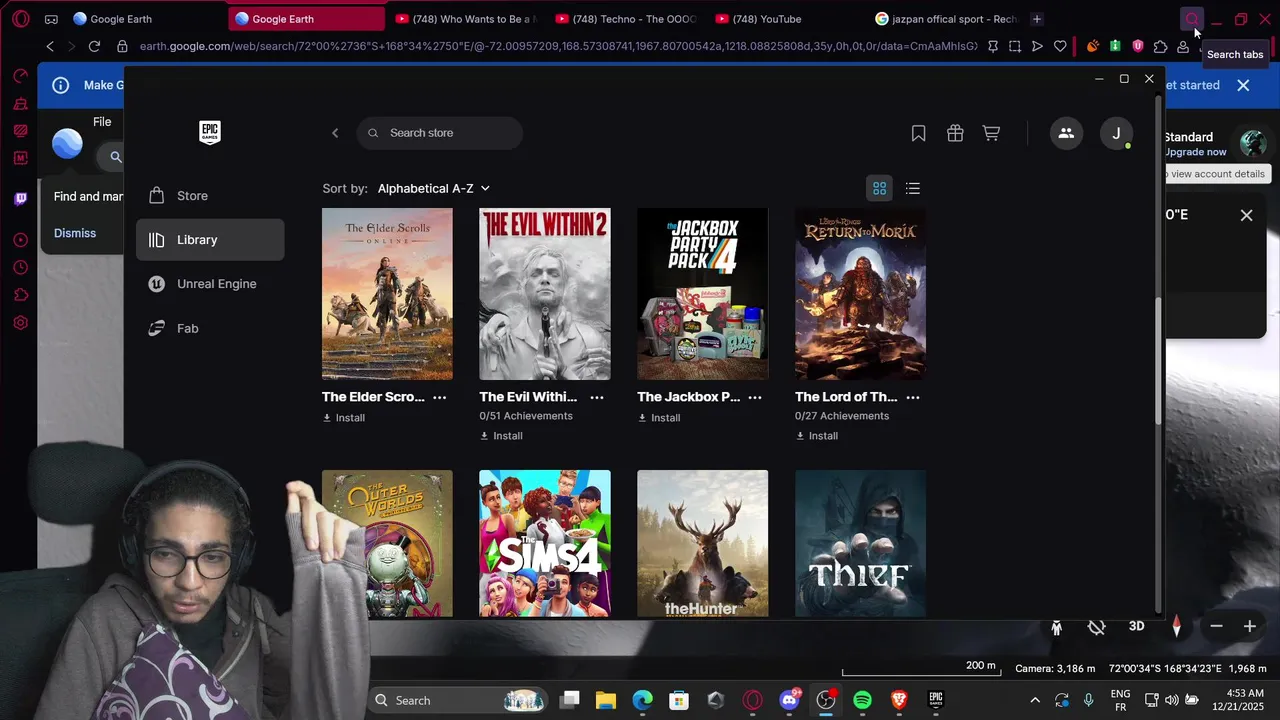This screenshot has width=1280, height=720.
Task: Open the friends list icon
Action: coord(1066,133)
